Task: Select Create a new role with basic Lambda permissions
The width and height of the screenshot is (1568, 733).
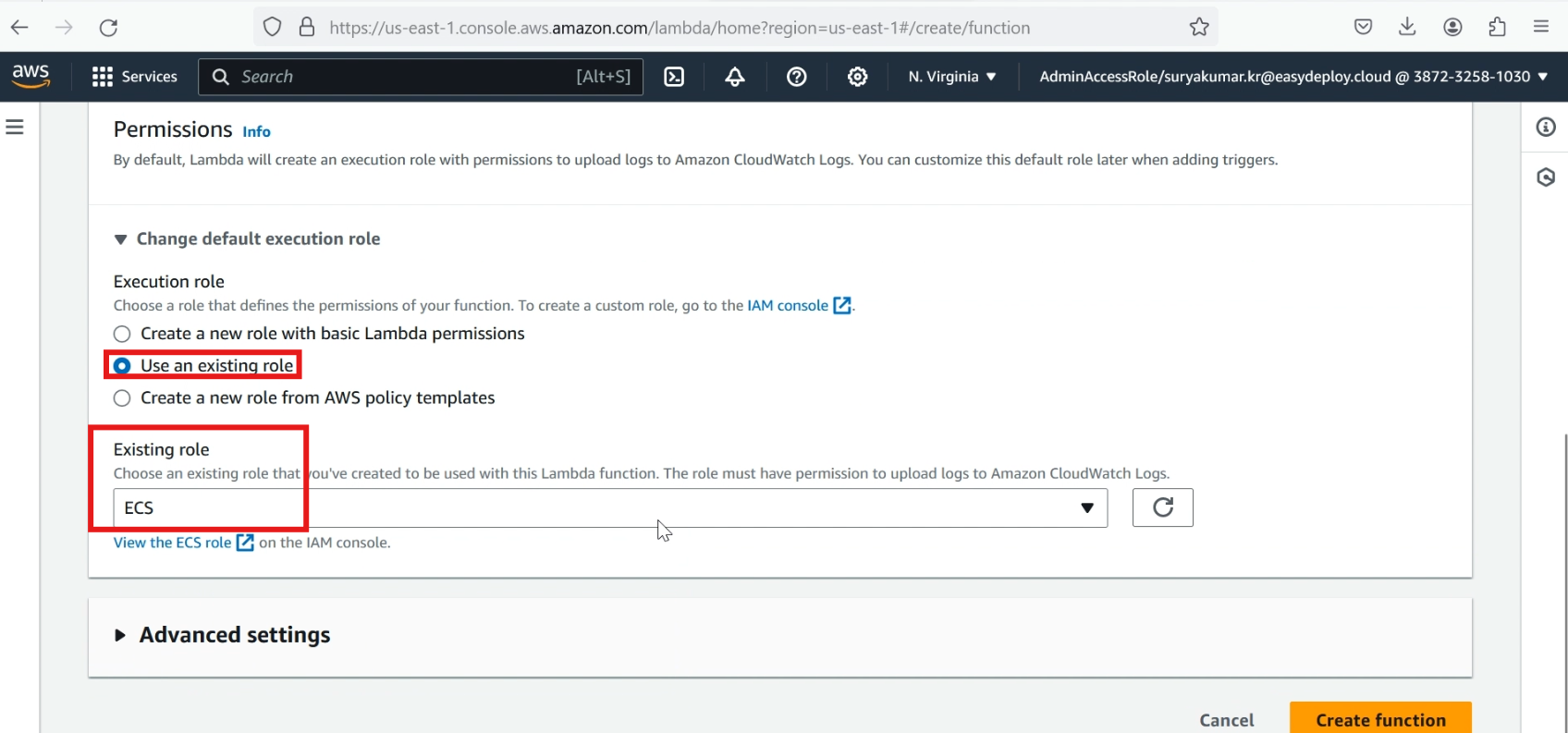Action: (122, 334)
